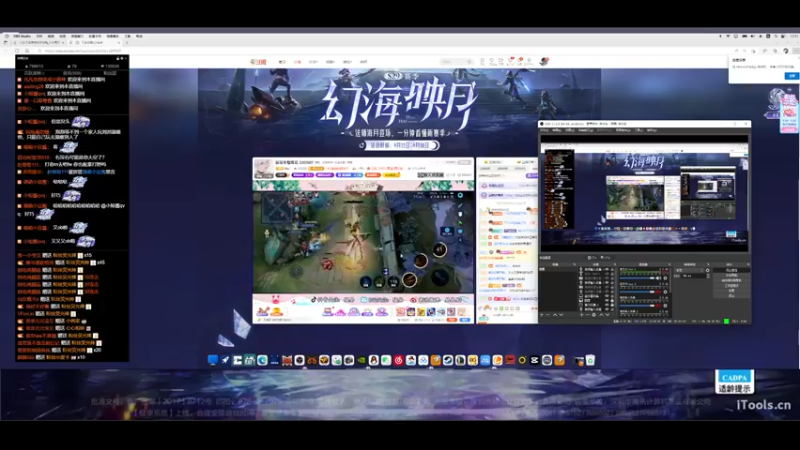Move source down arrow under OBS Sources panel
The width and height of the screenshot is (800, 450).
coord(608,315)
